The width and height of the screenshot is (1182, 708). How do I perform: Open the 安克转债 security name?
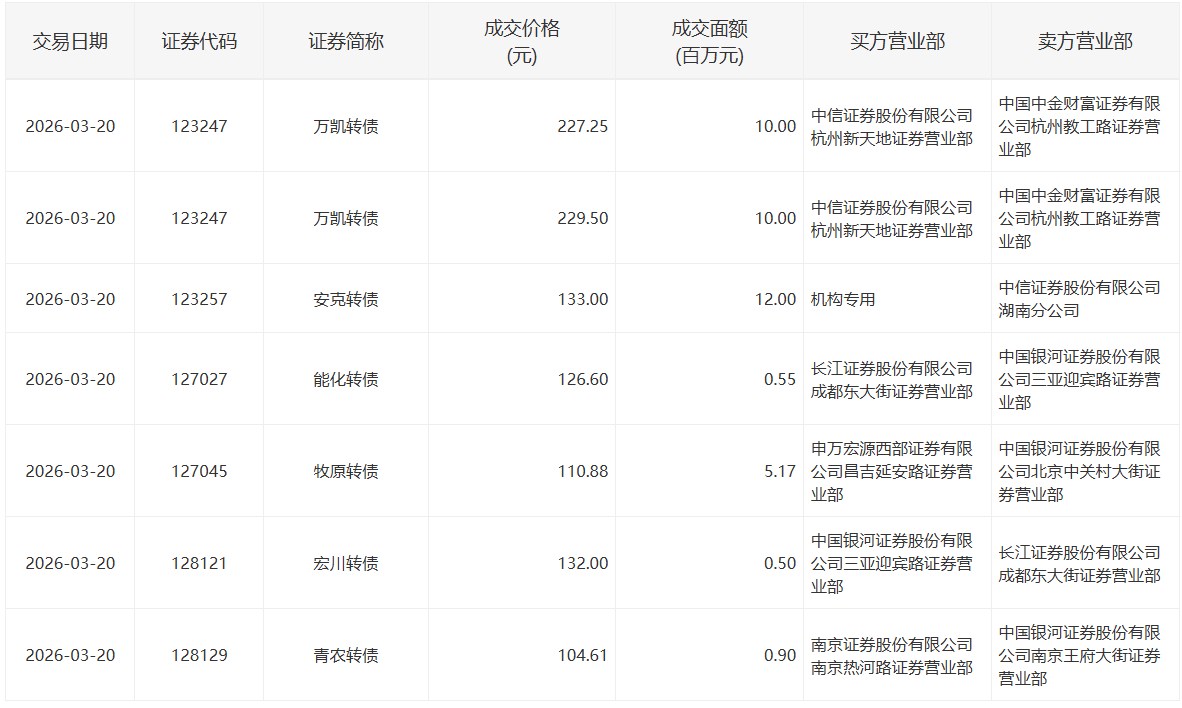coord(346,299)
